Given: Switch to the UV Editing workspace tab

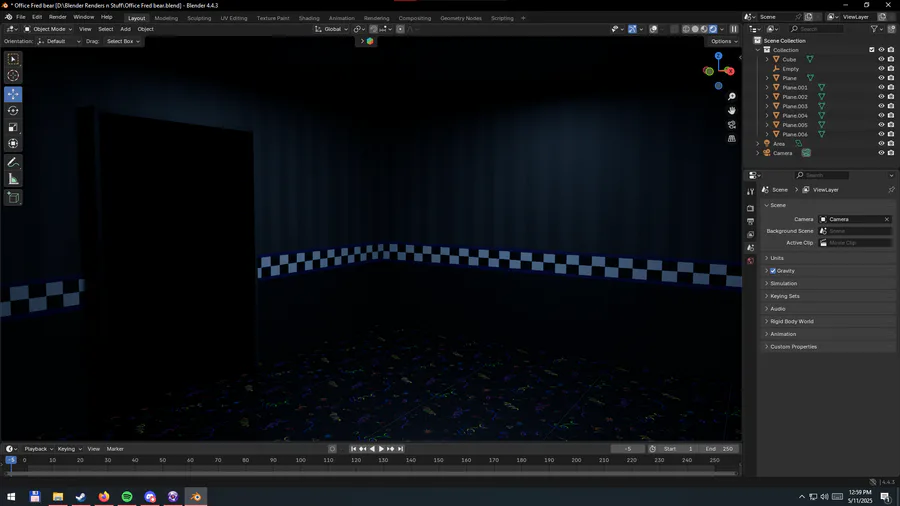Looking at the screenshot, I should [234, 18].
